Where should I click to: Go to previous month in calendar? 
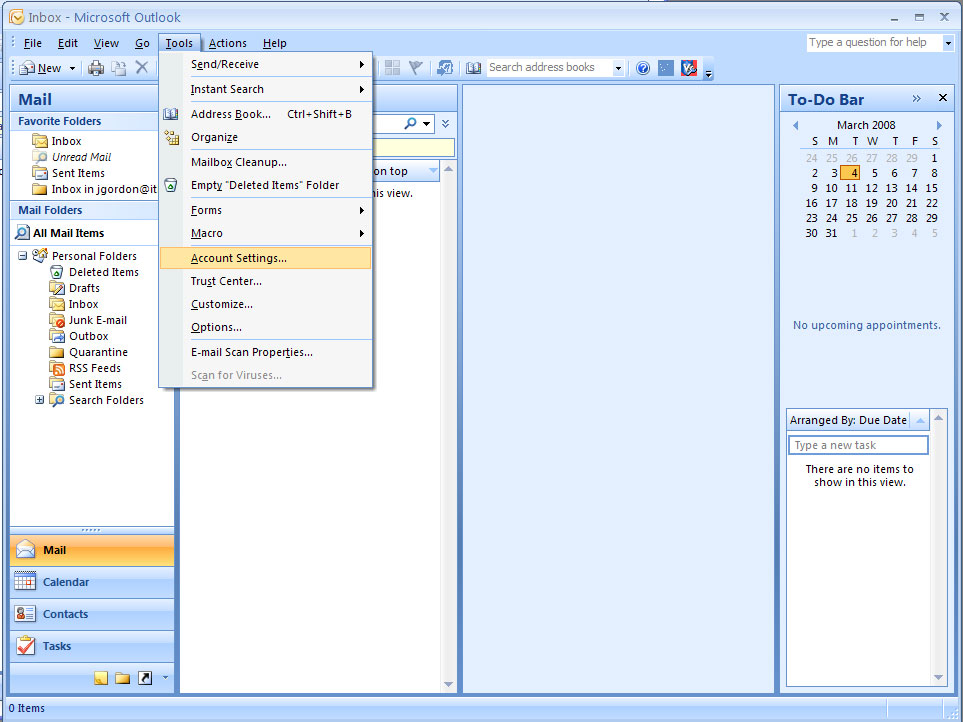[796, 125]
